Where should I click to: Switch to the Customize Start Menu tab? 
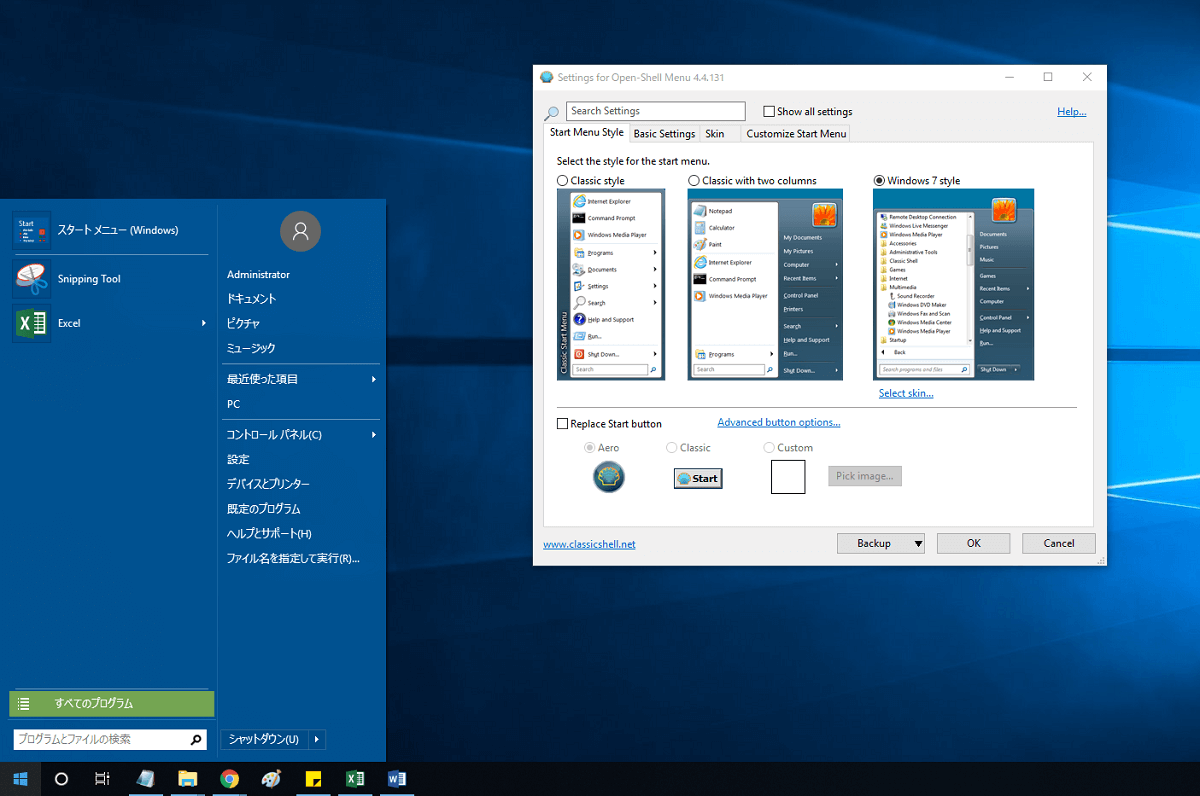[796, 134]
